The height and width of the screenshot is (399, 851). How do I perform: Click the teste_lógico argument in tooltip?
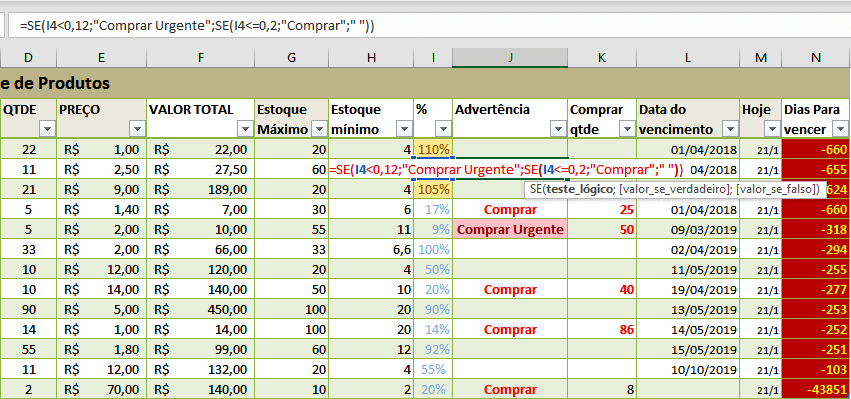[x=579, y=189]
